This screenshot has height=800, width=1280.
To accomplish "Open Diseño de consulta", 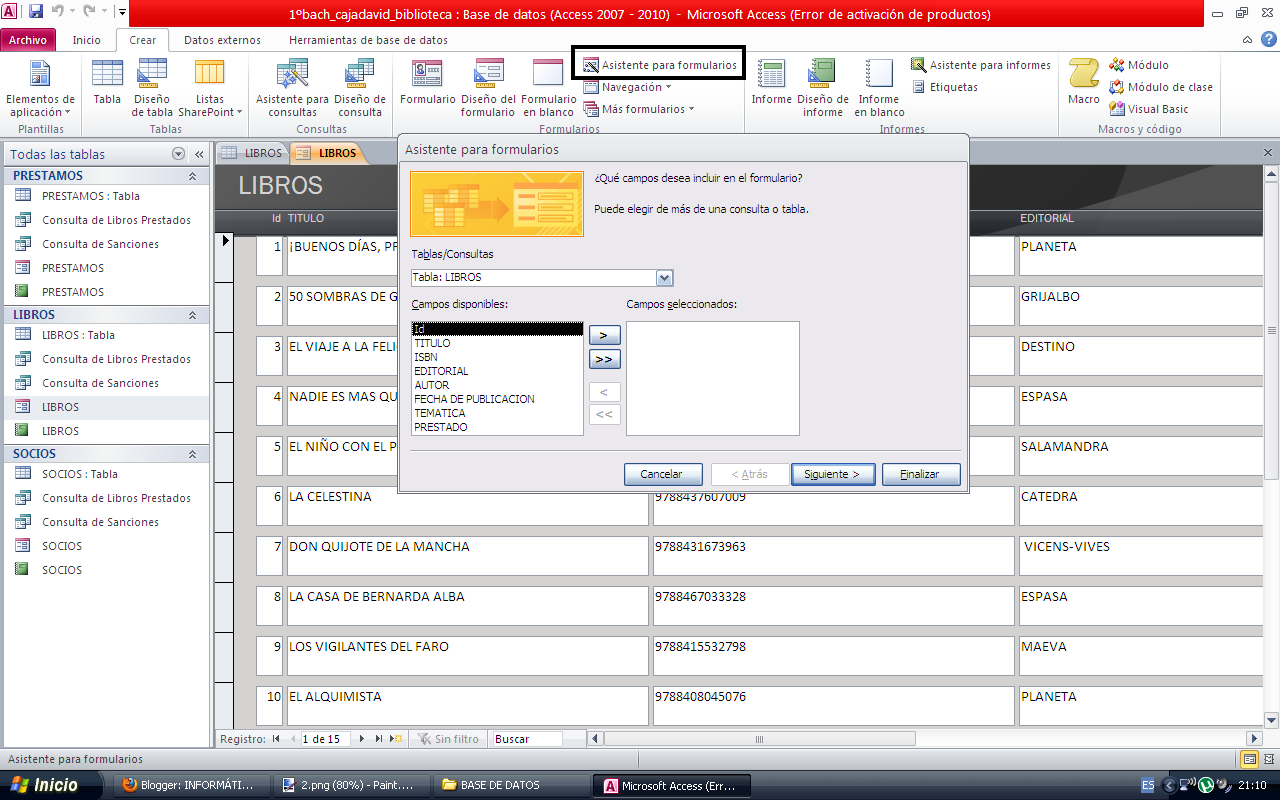I will [x=359, y=85].
